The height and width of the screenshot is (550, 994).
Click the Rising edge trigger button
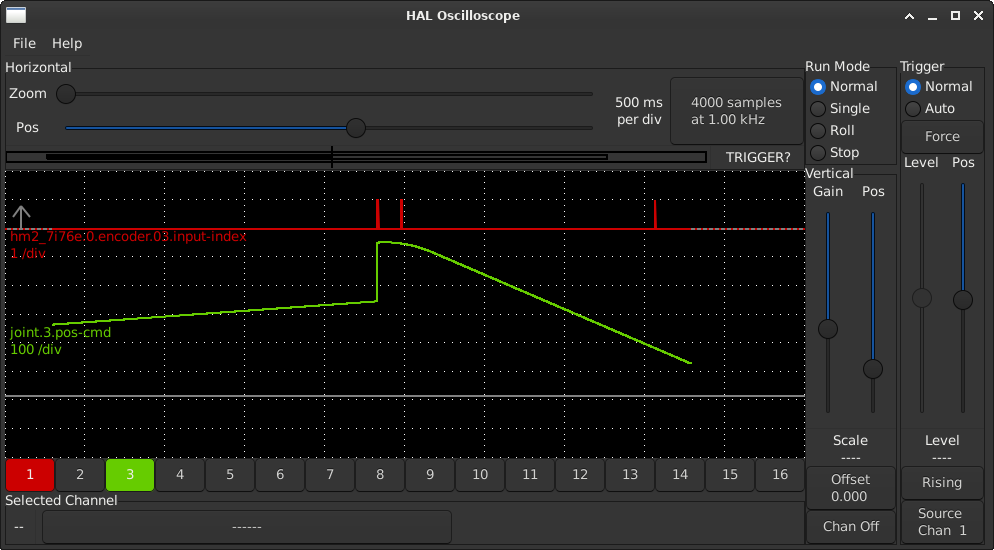941,483
